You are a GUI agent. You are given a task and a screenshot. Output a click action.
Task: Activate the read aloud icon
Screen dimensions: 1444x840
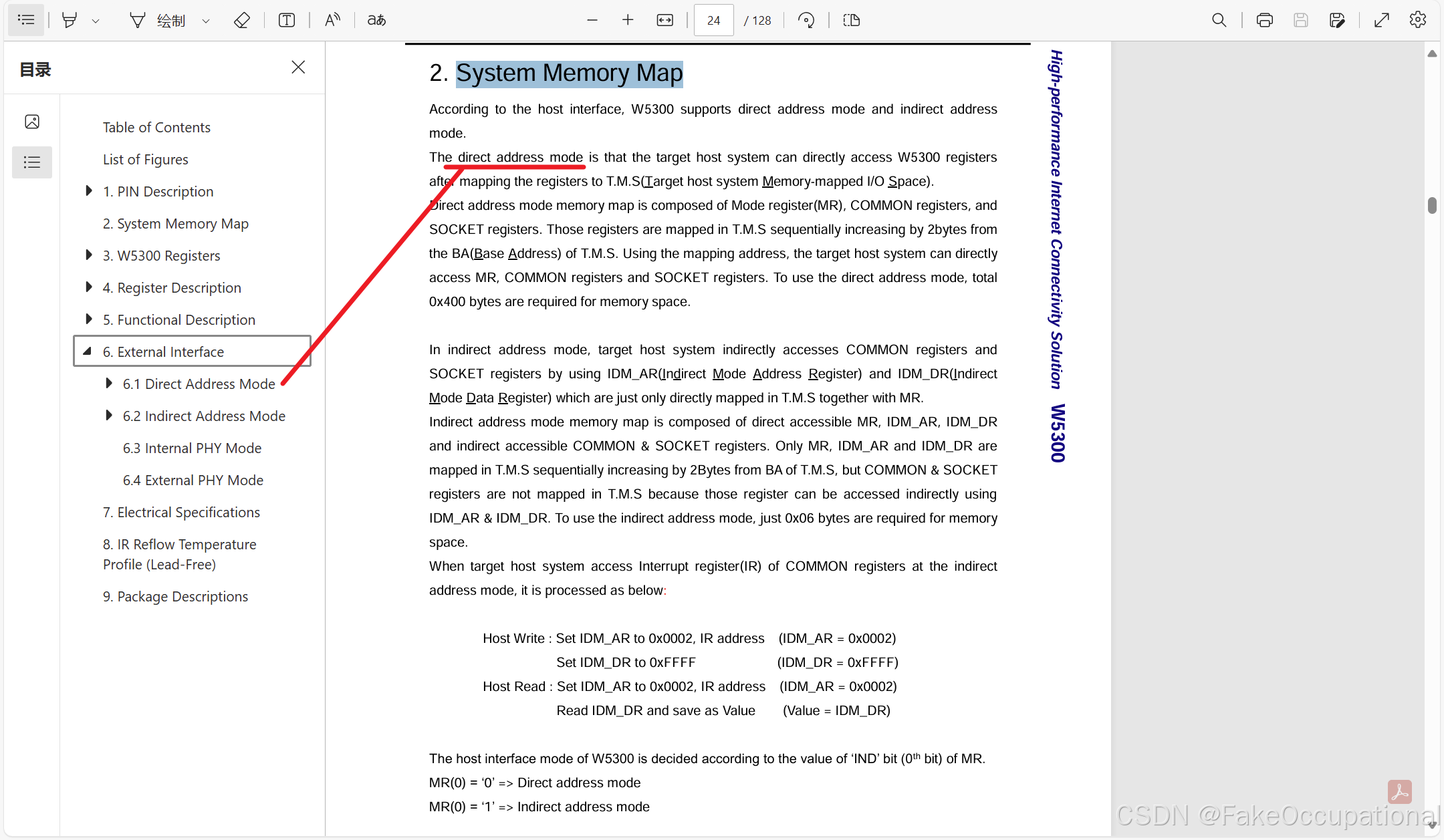point(332,20)
